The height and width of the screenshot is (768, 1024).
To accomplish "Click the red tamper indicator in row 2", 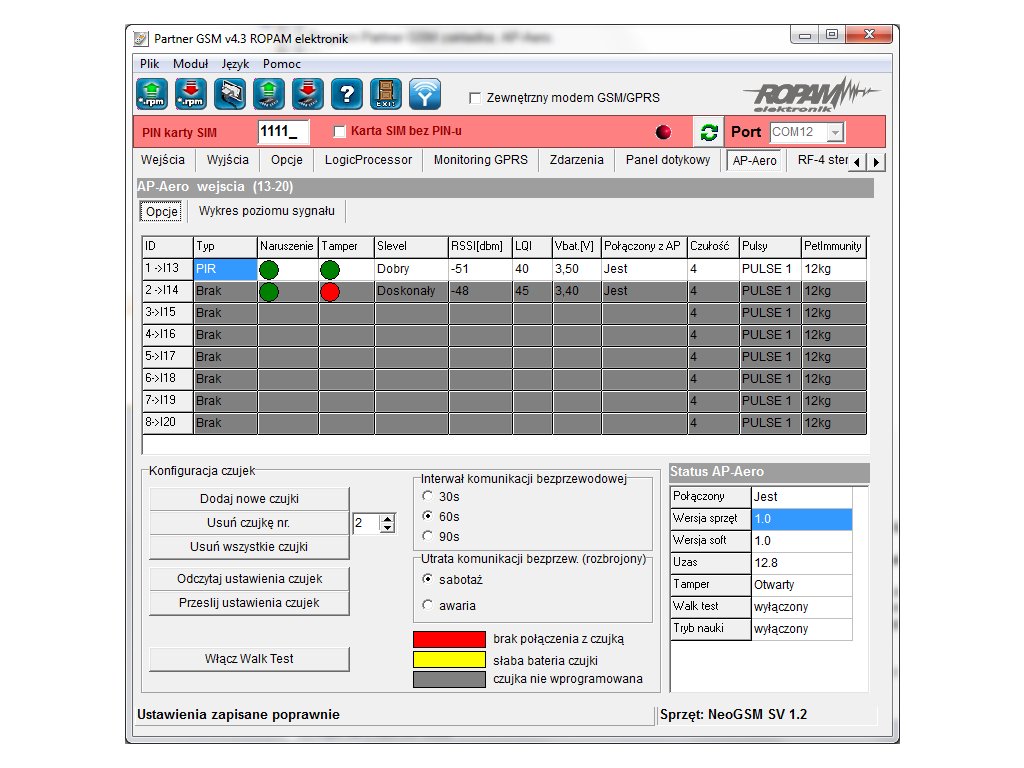I will click(x=330, y=291).
